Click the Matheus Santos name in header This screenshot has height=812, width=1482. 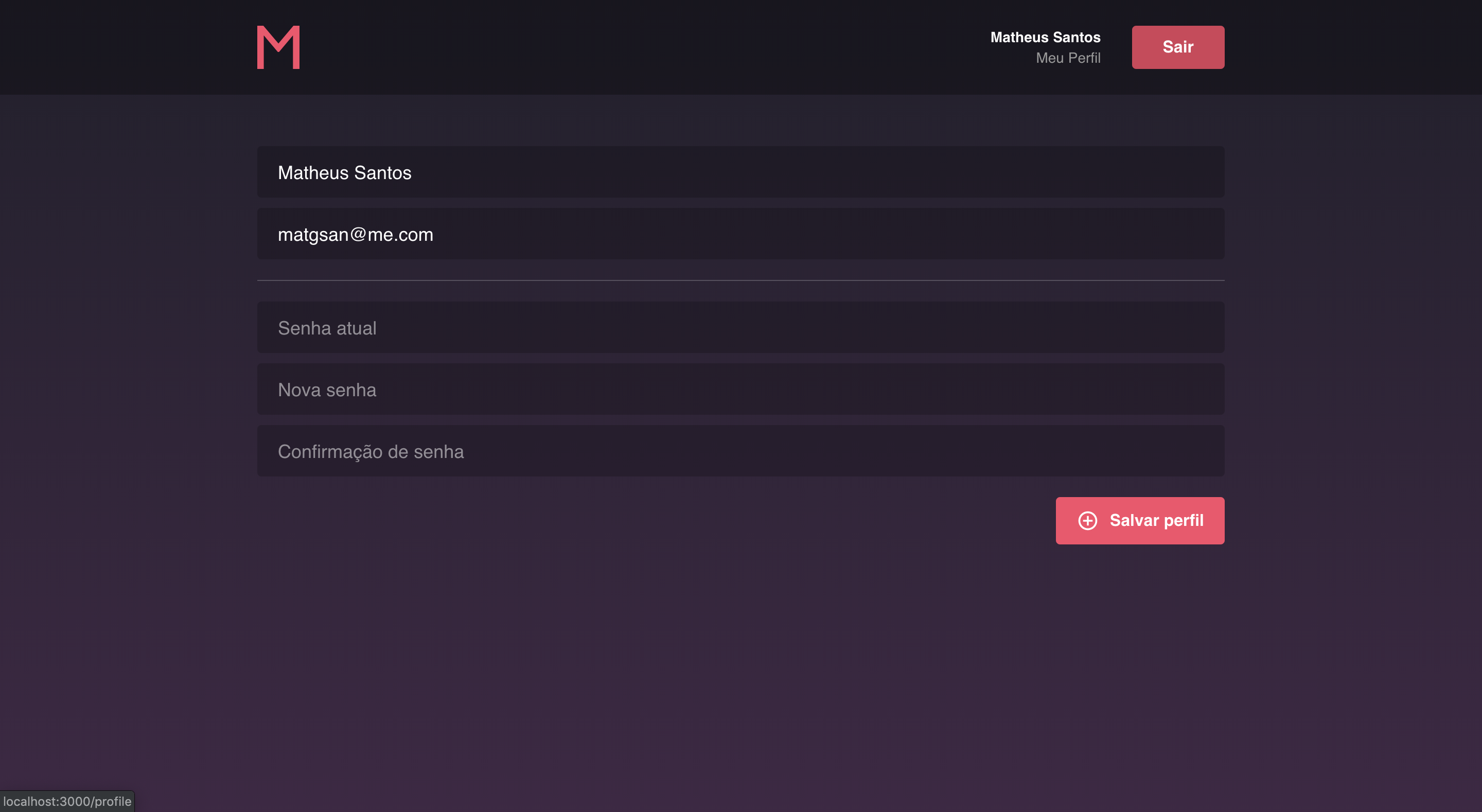coord(1045,38)
